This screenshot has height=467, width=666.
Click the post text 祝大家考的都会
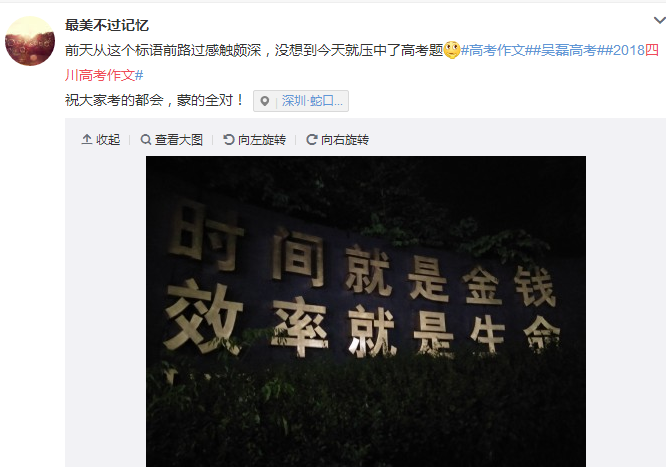click(x=114, y=101)
